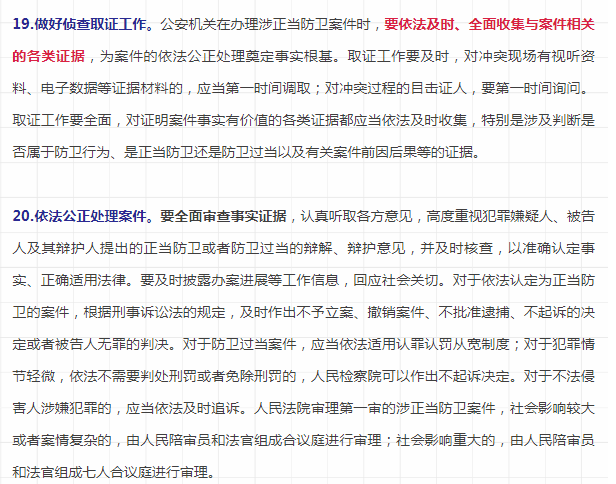Click the words "电子数据等证据材料的"
616x484 pixels.
point(112,88)
